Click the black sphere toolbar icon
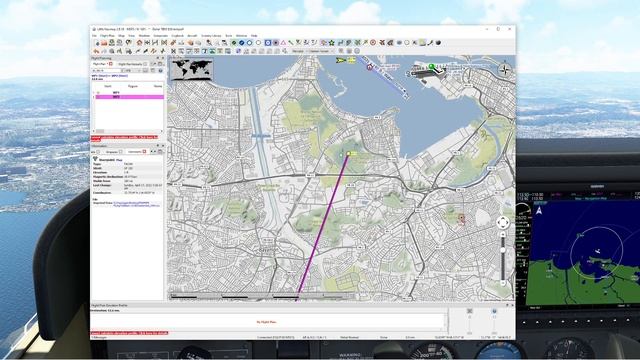Viewport: 640px width, 360px height. pyautogui.click(x=438, y=42)
